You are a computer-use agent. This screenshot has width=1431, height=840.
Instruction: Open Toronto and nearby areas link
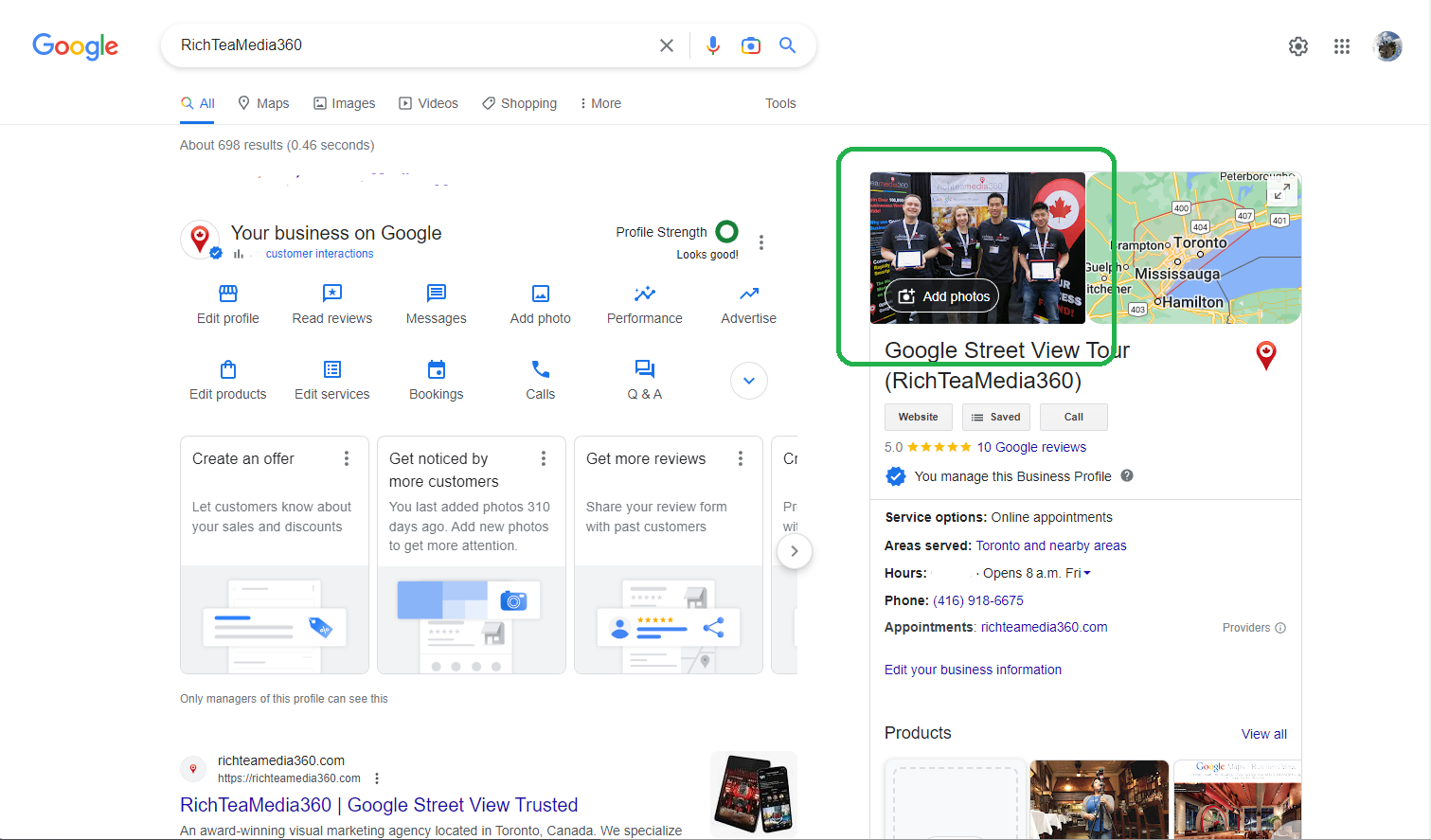click(1051, 545)
